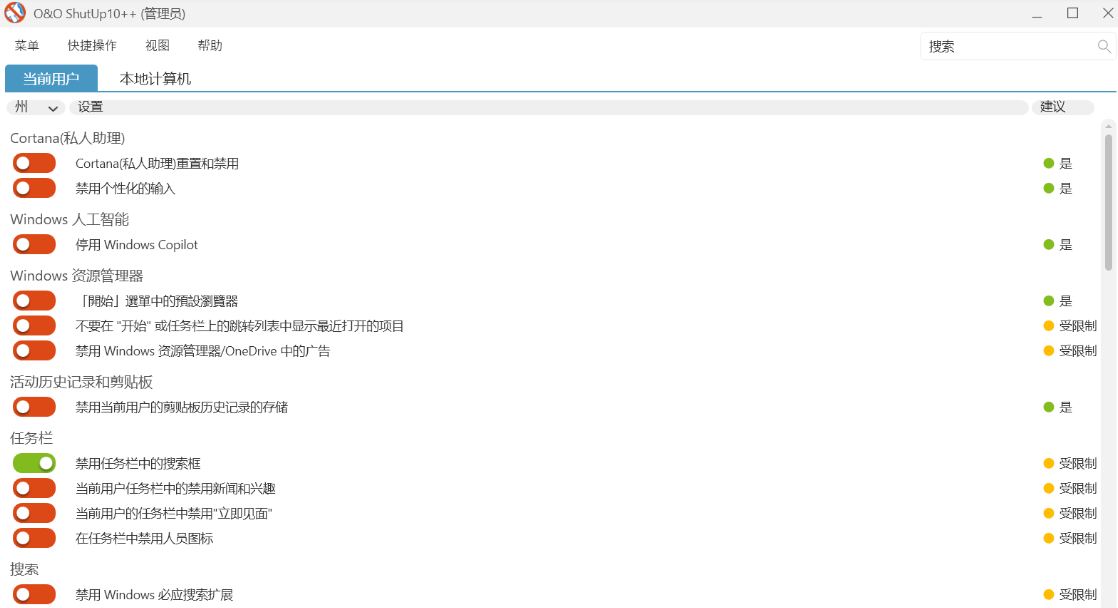Turn on 停用 Windows Copilot
This screenshot has width=1118, height=608.
(x=34, y=244)
